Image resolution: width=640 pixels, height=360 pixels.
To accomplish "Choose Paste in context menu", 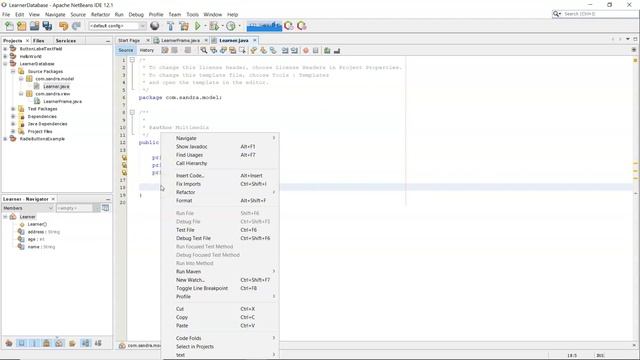I will pos(221,326).
